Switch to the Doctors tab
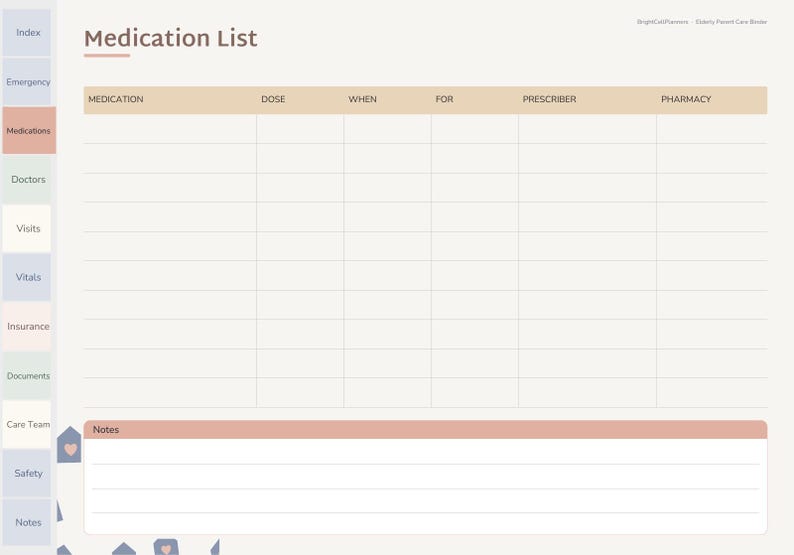The image size is (794, 555). click(27, 179)
